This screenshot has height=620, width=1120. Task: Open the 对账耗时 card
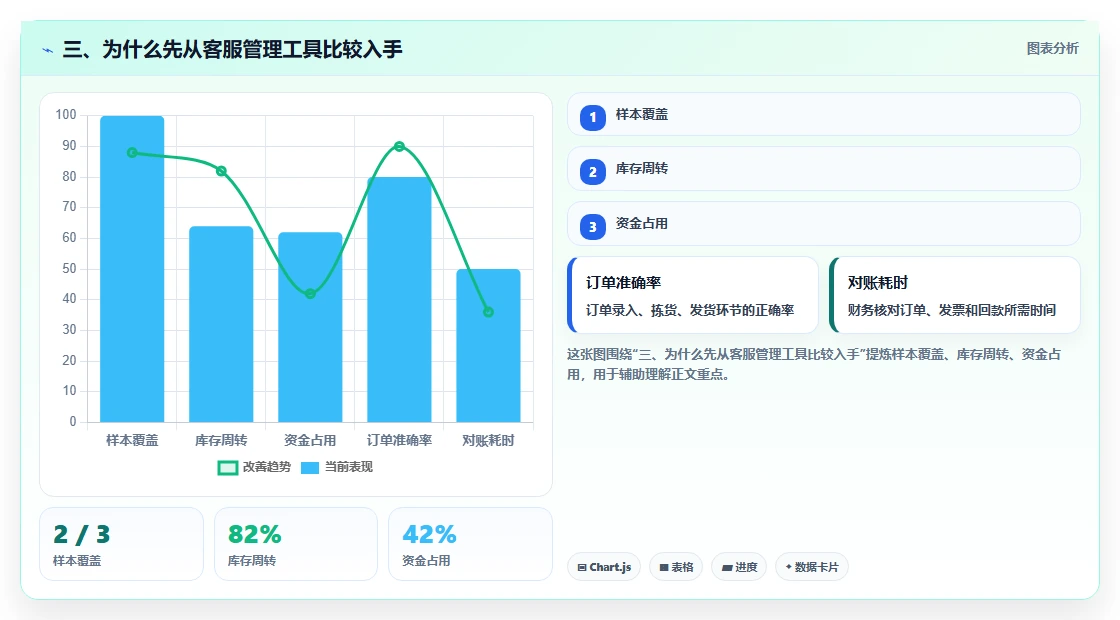(x=955, y=295)
